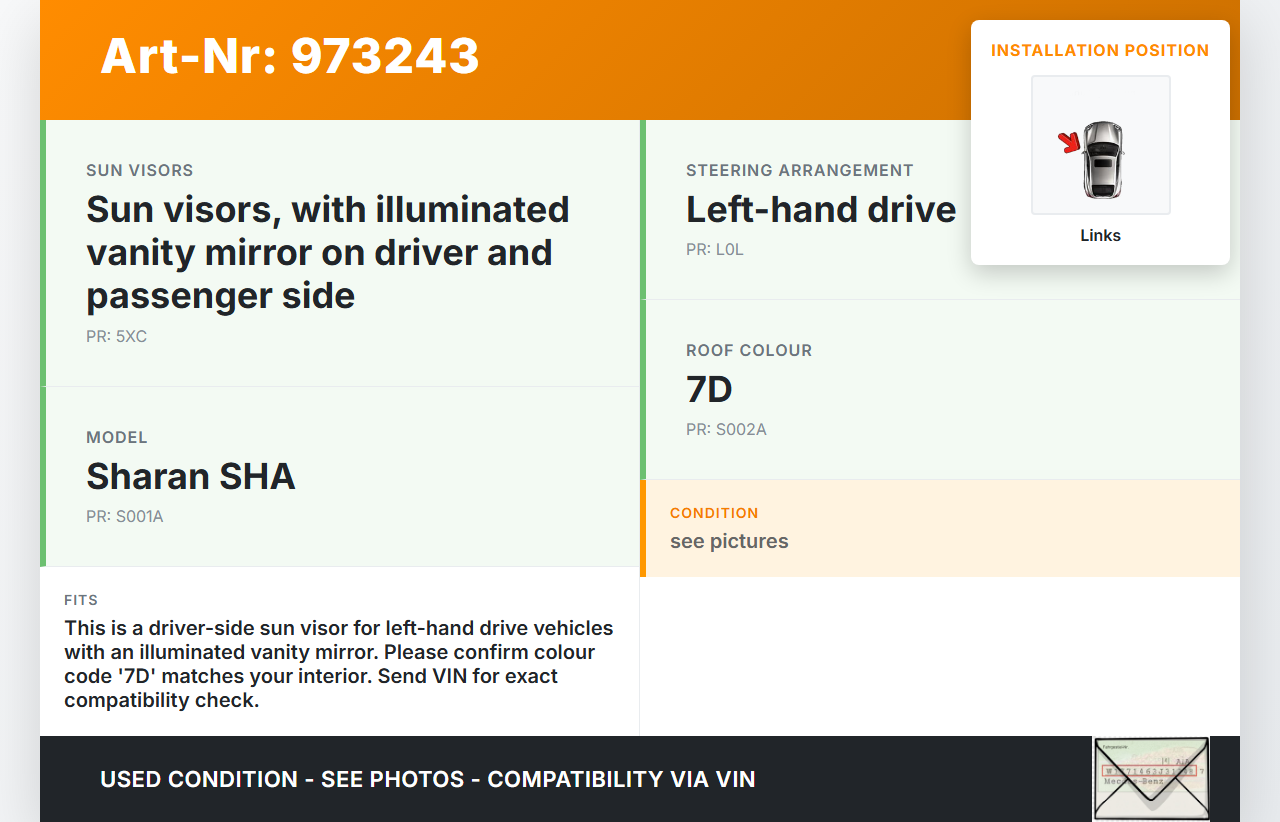
Task: Click the 'Steering Arrangement' label
Action: pos(800,171)
